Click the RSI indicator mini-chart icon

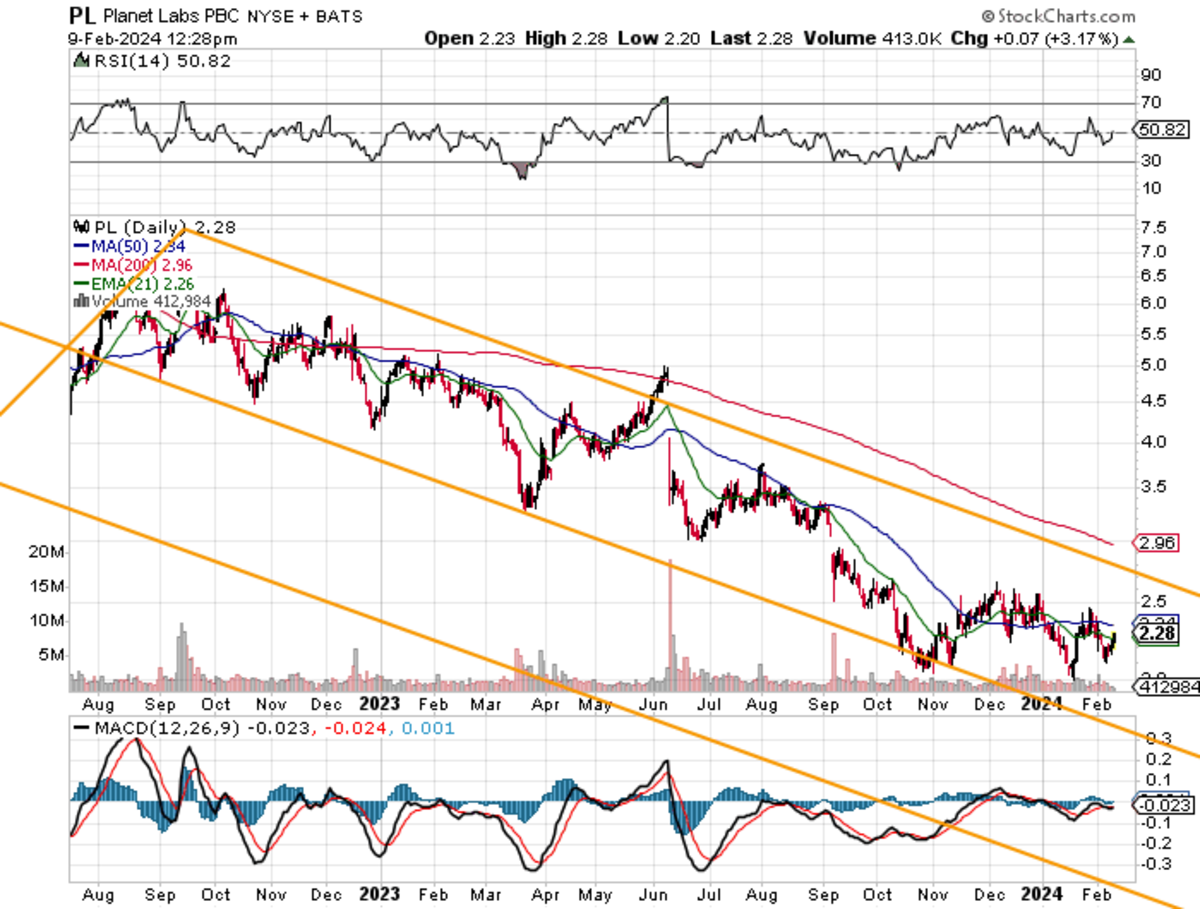coord(81,60)
